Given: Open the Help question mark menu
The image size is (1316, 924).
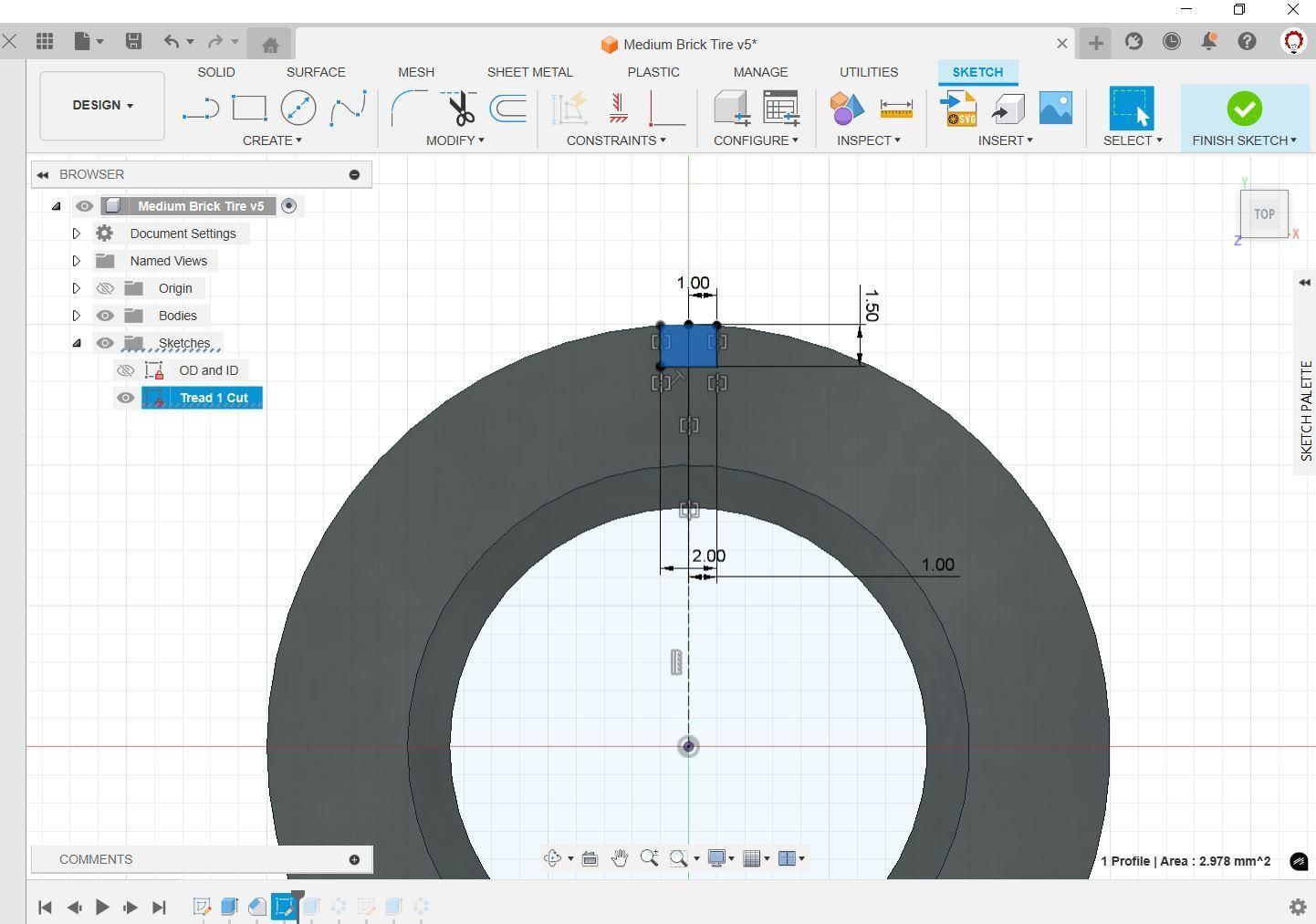Looking at the screenshot, I should tap(1248, 42).
